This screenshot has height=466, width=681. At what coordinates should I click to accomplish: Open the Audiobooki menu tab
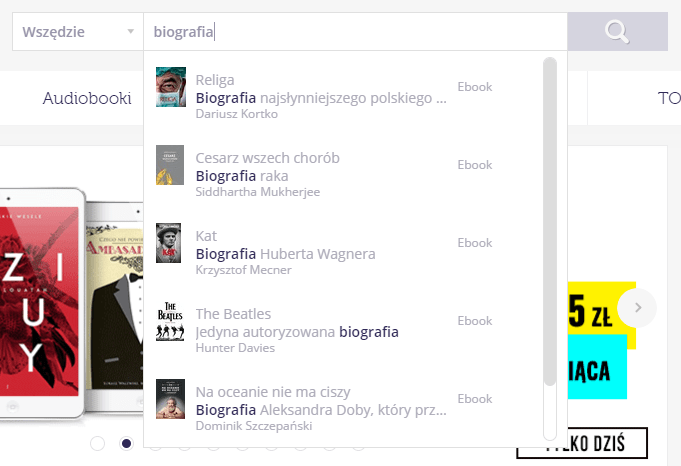click(87, 98)
